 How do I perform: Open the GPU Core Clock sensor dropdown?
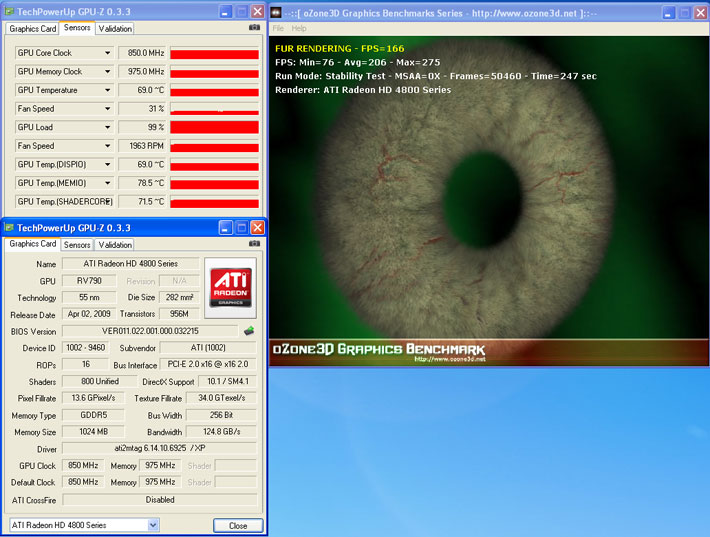click(107, 53)
